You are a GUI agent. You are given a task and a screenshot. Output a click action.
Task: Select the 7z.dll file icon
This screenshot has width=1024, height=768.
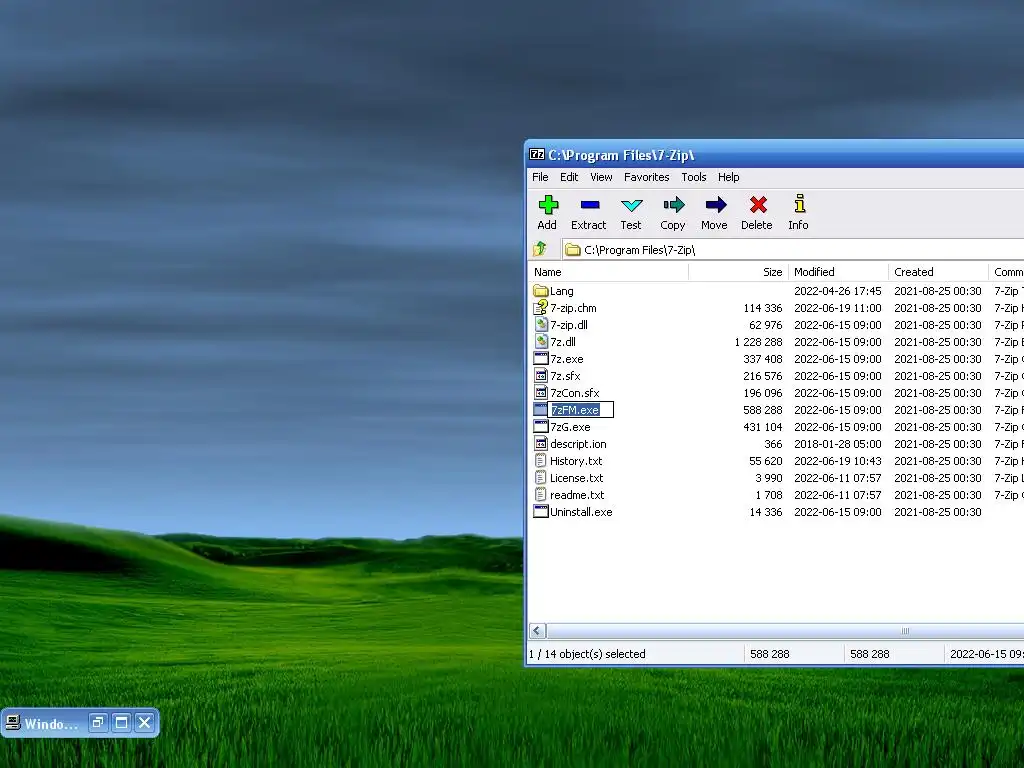(540, 342)
